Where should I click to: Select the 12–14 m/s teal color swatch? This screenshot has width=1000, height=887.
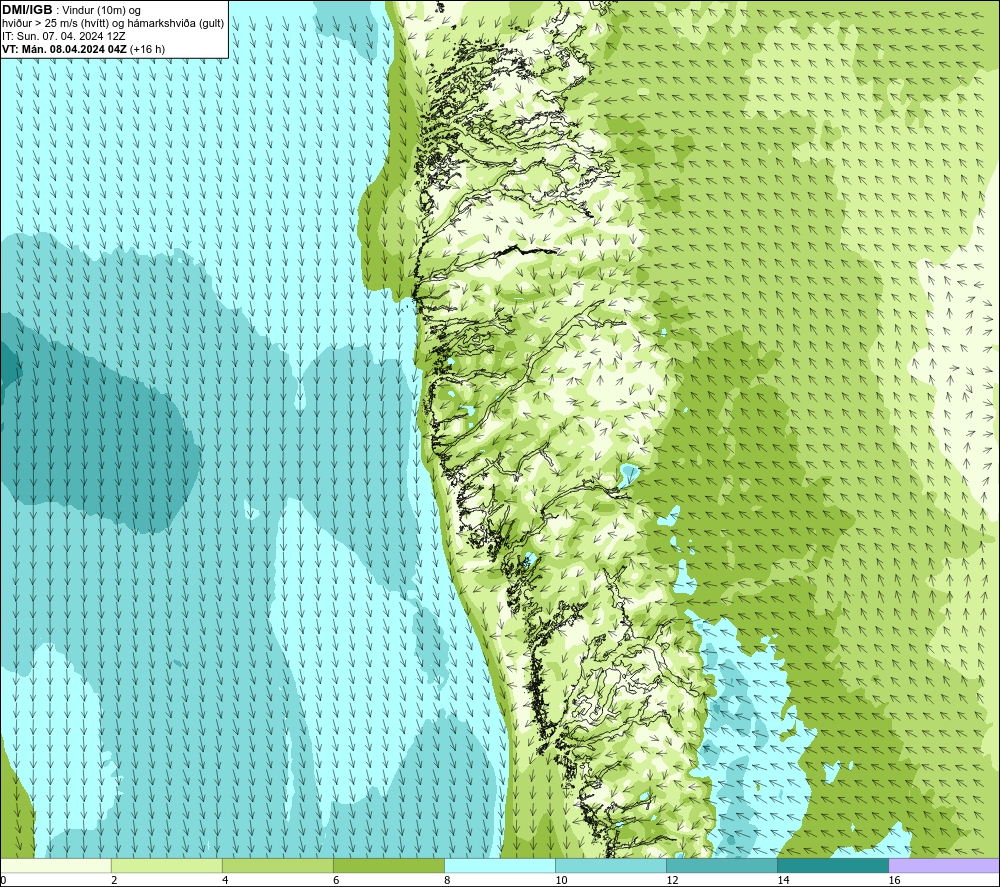coord(722,865)
